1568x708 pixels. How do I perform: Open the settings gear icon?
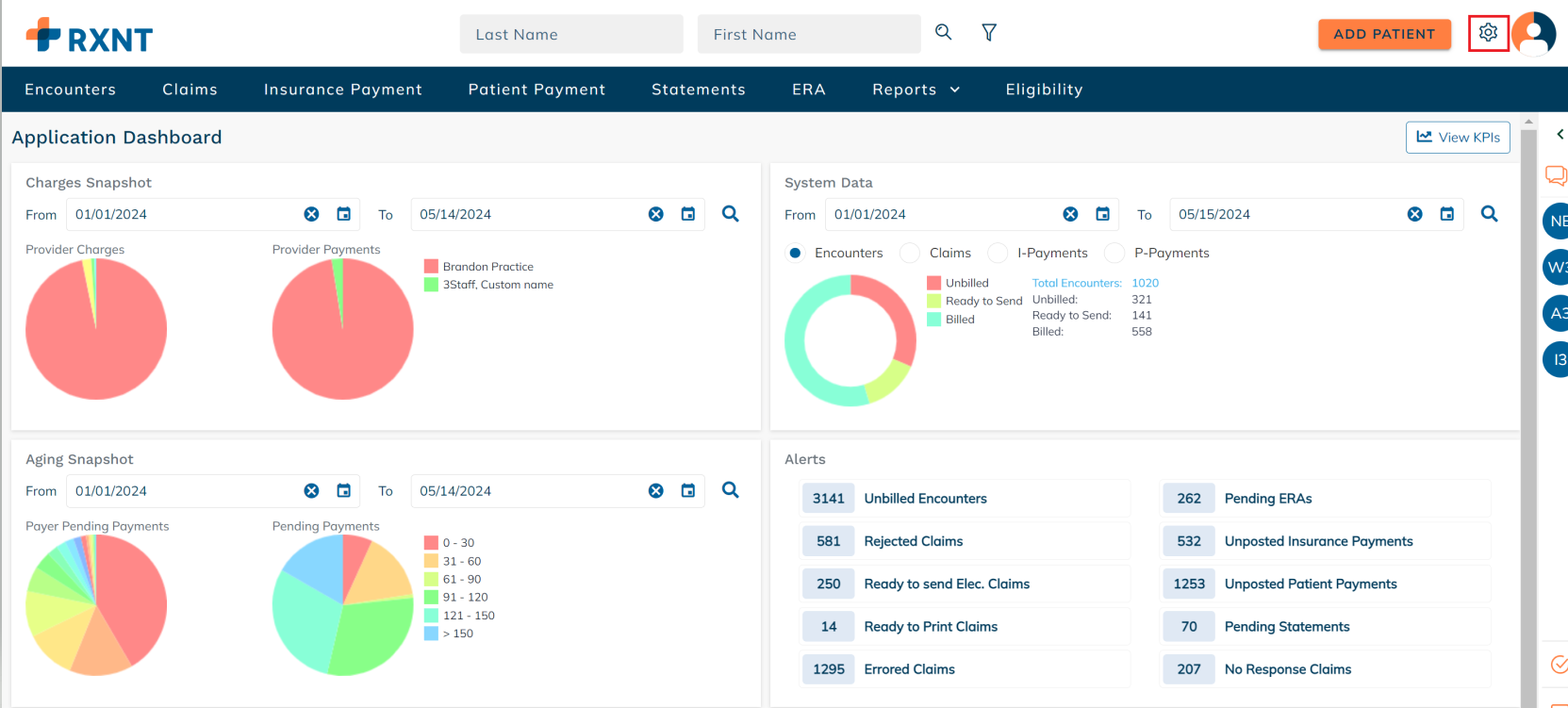pyautogui.click(x=1488, y=33)
